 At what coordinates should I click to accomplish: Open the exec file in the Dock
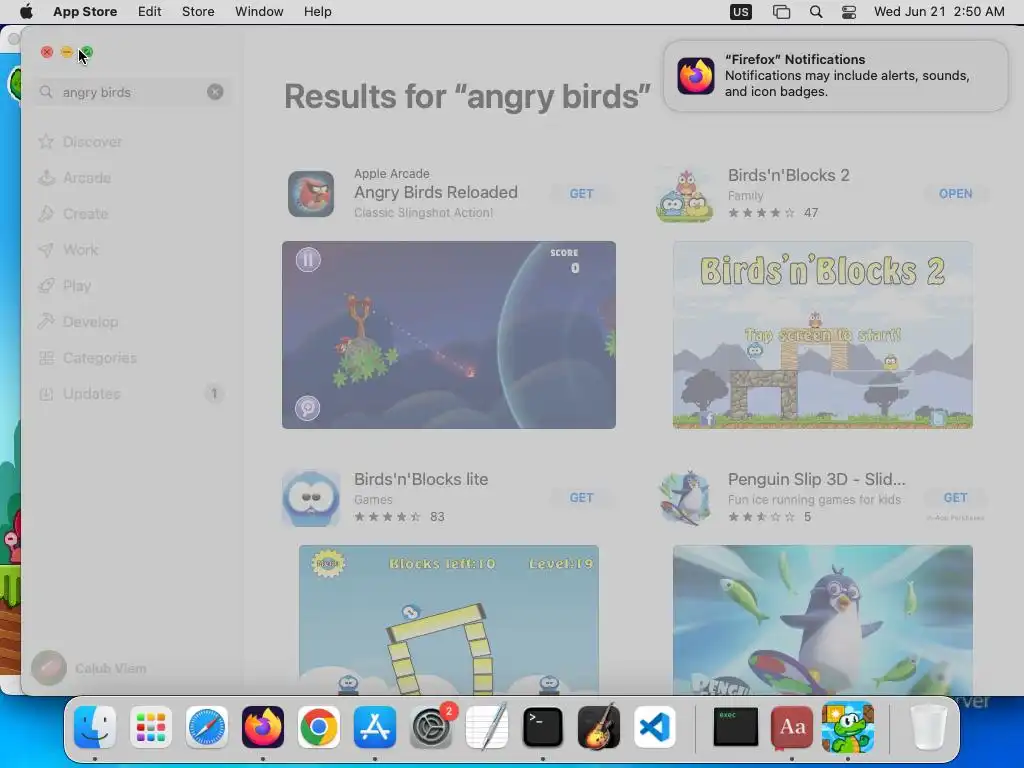(736, 727)
